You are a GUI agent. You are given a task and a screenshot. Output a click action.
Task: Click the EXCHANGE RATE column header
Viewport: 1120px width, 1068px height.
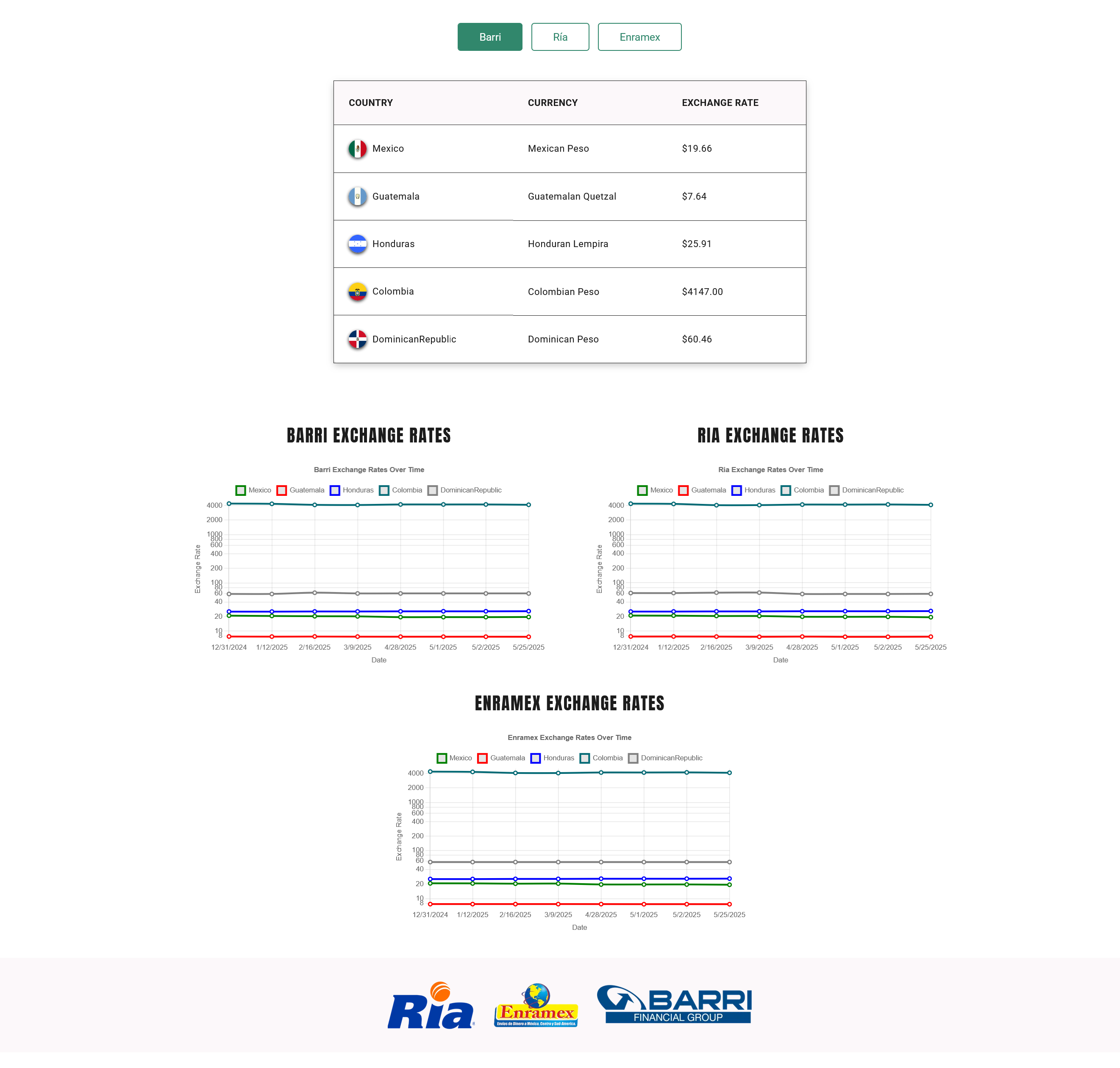coord(720,103)
